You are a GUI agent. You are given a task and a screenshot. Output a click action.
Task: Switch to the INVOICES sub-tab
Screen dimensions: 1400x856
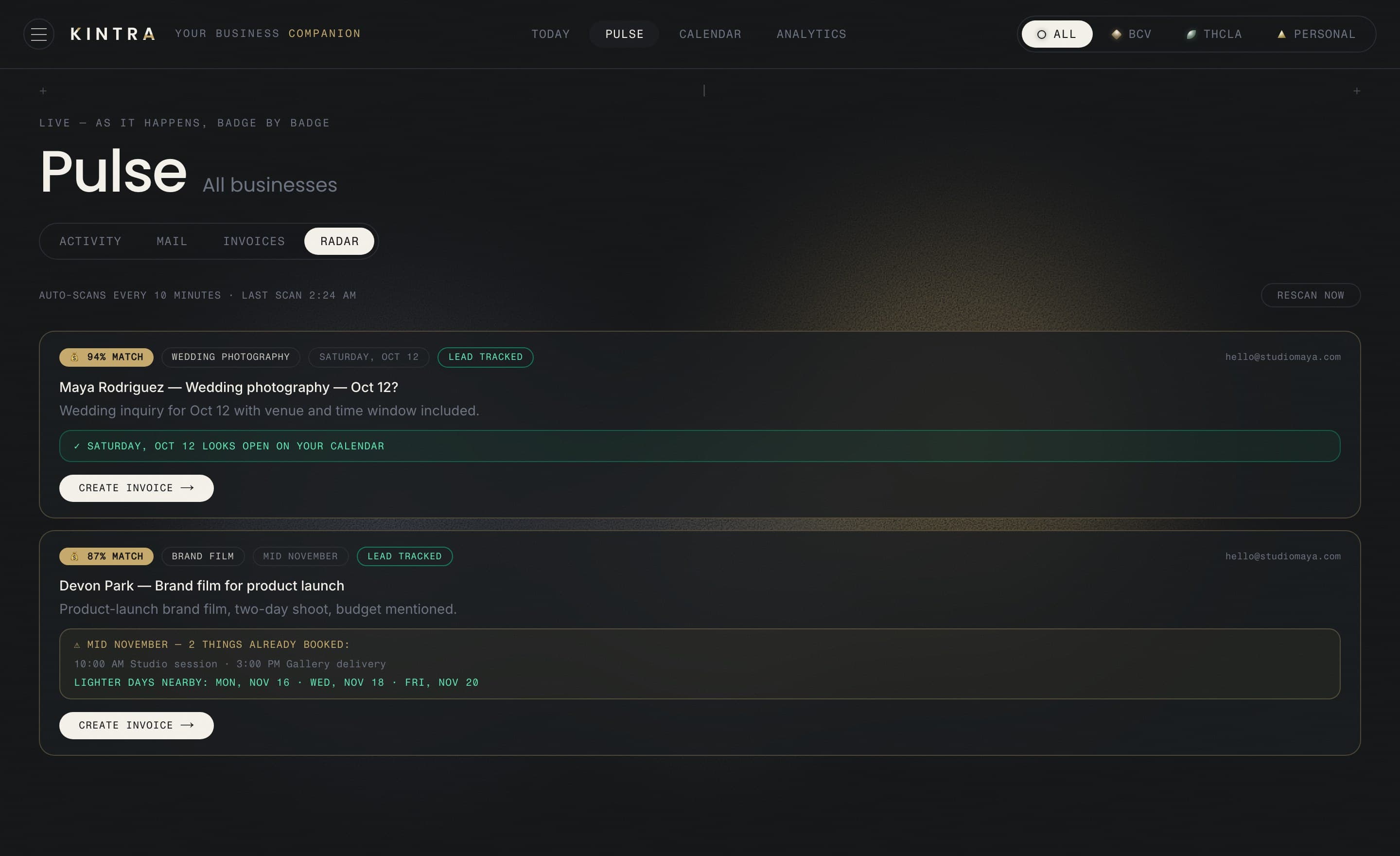pos(254,242)
